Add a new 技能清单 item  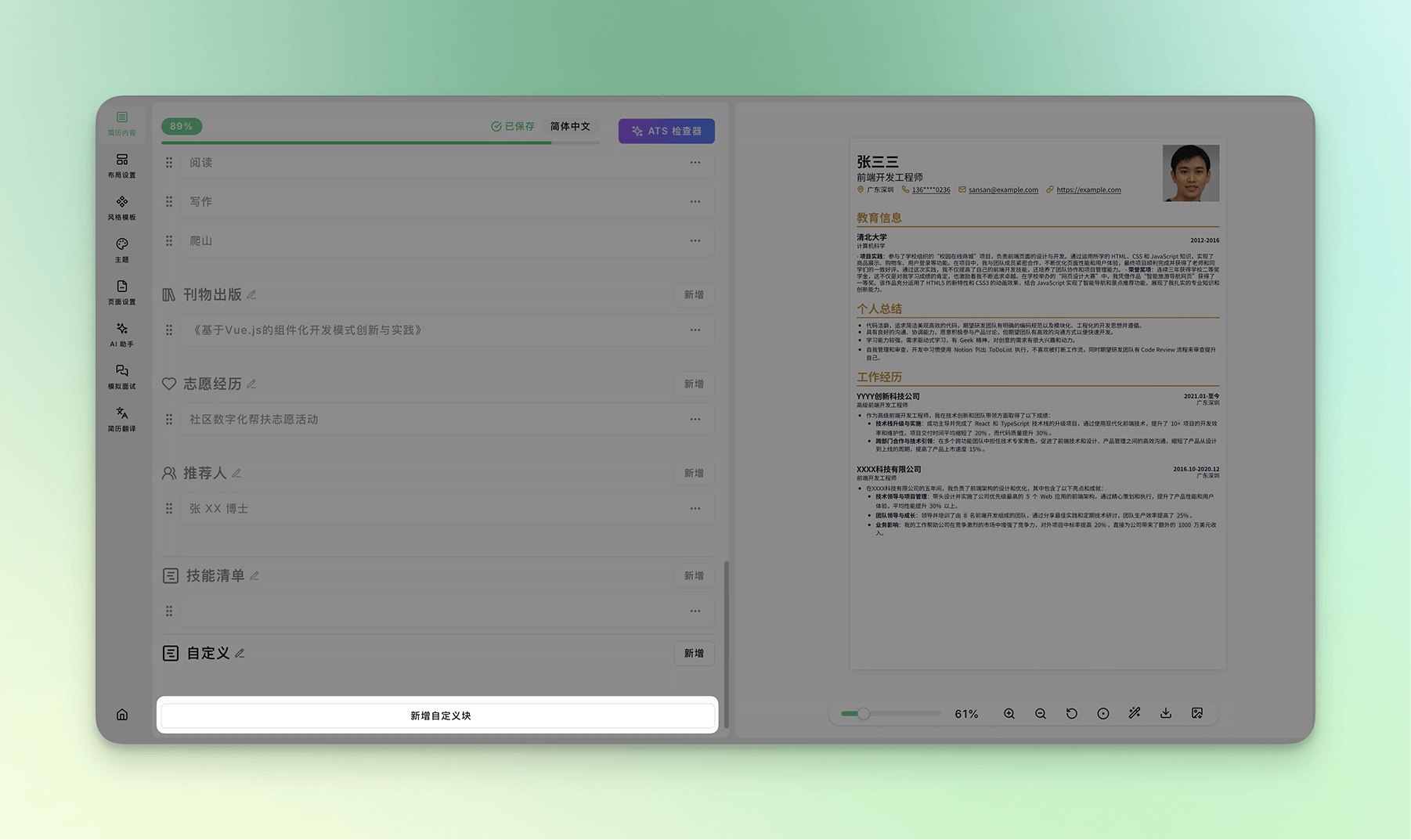click(694, 575)
